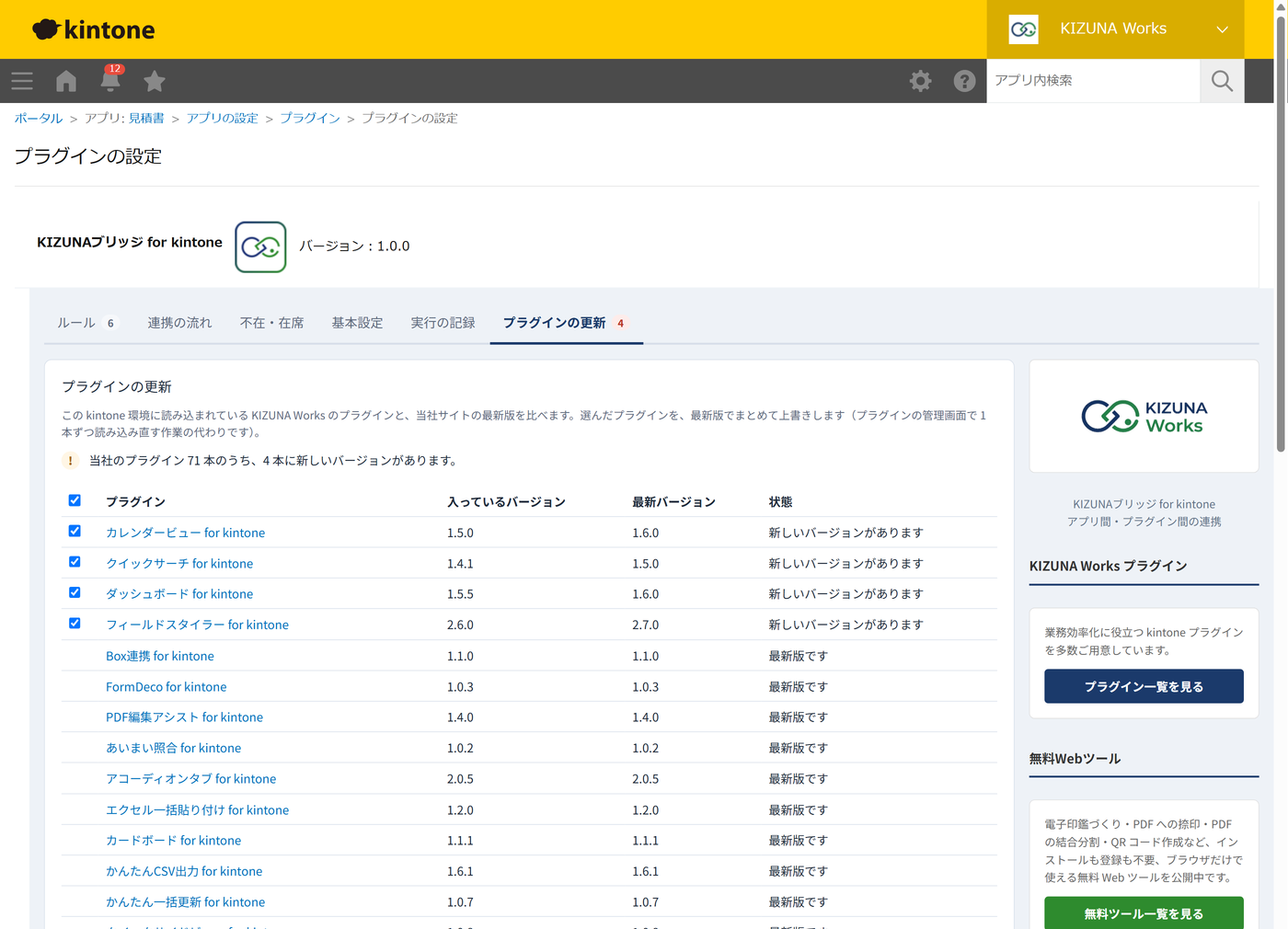Switch to the ルール tab

88,323
